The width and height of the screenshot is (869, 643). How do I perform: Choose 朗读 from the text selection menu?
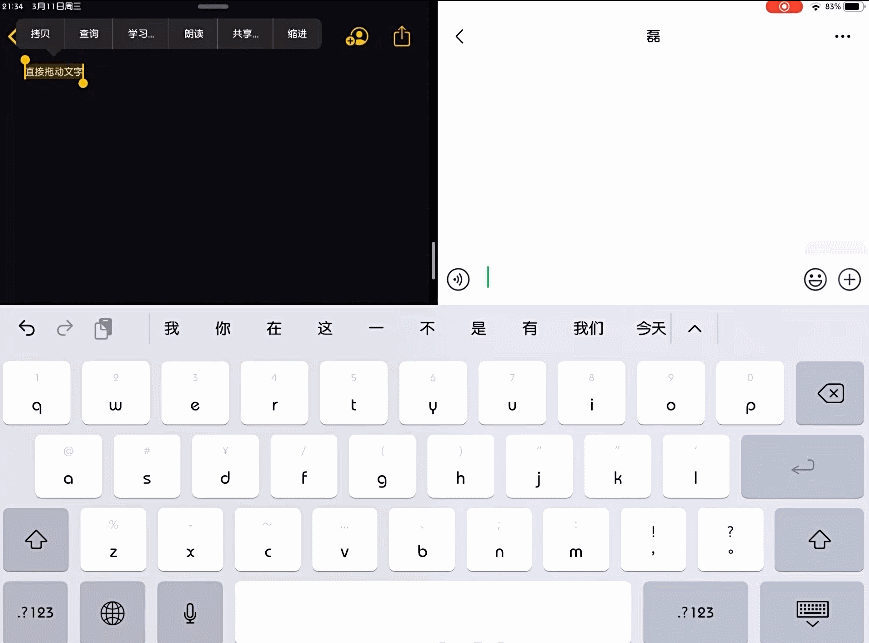194,34
